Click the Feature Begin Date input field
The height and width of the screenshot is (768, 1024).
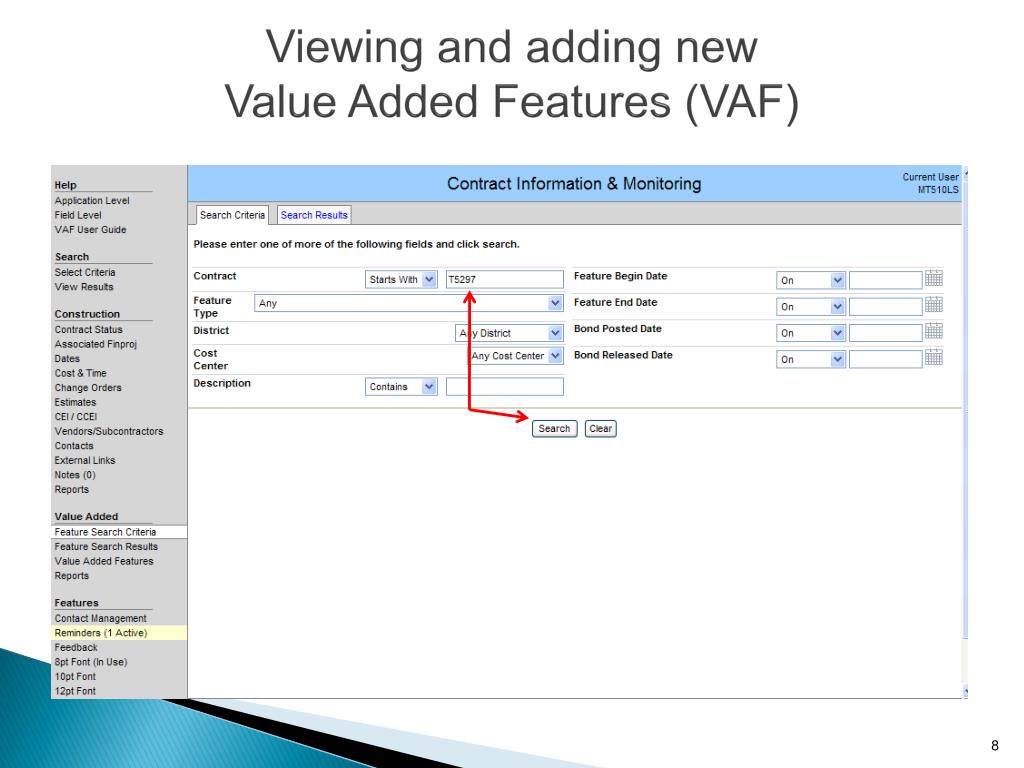coord(886,280)
